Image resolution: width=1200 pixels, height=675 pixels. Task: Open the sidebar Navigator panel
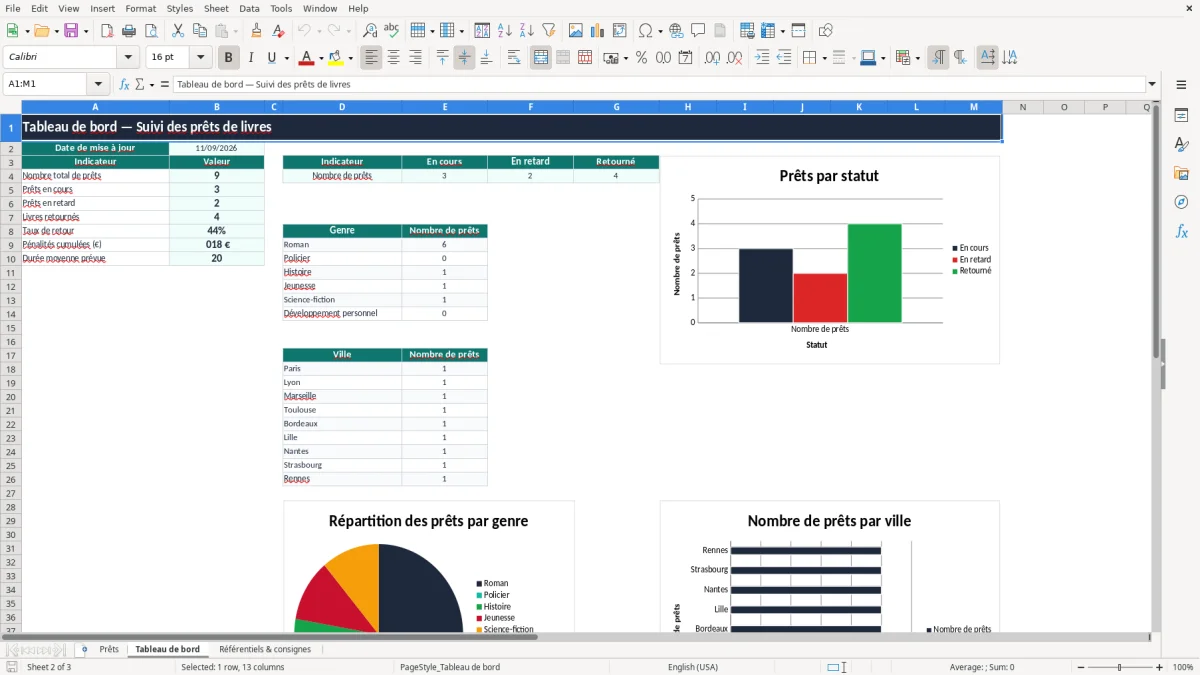coord(1181,202)
